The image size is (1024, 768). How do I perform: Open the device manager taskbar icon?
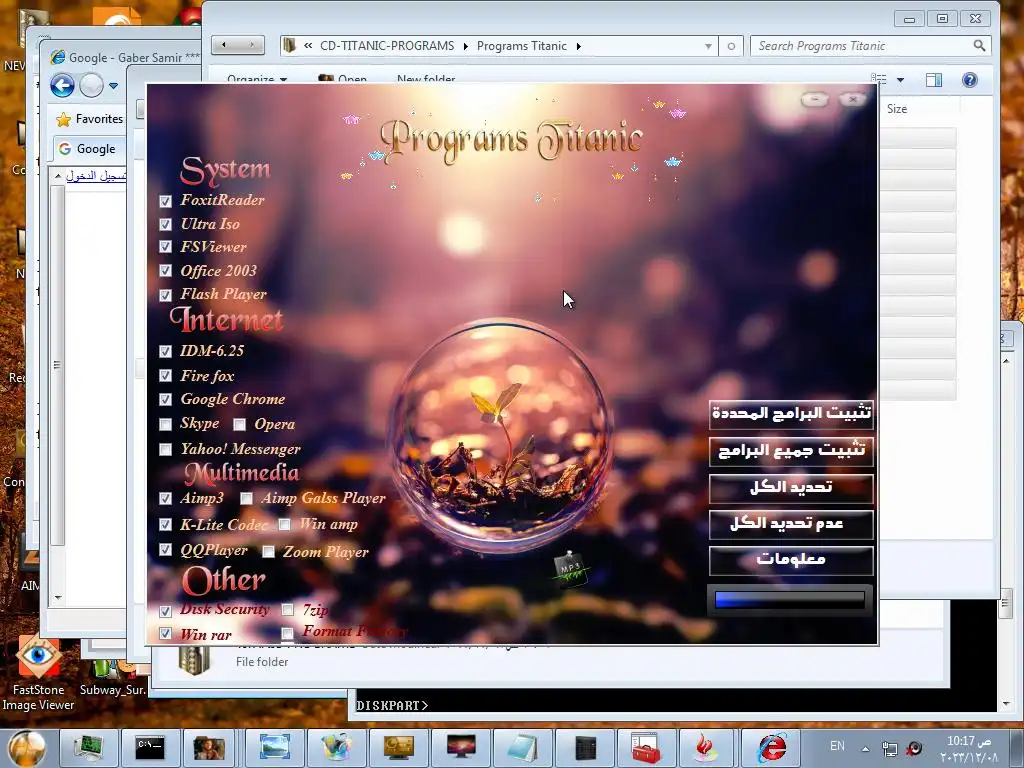click(x=88, y=748)
